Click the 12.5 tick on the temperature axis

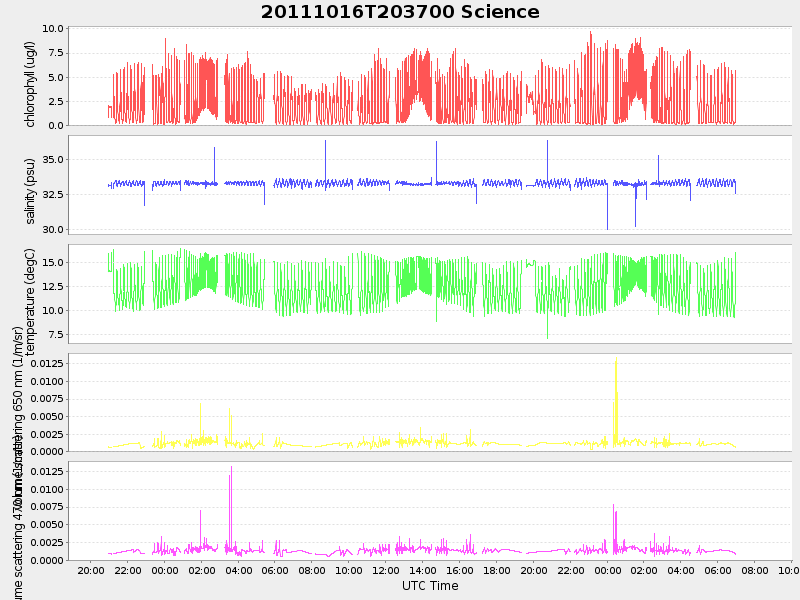(53, 286)
